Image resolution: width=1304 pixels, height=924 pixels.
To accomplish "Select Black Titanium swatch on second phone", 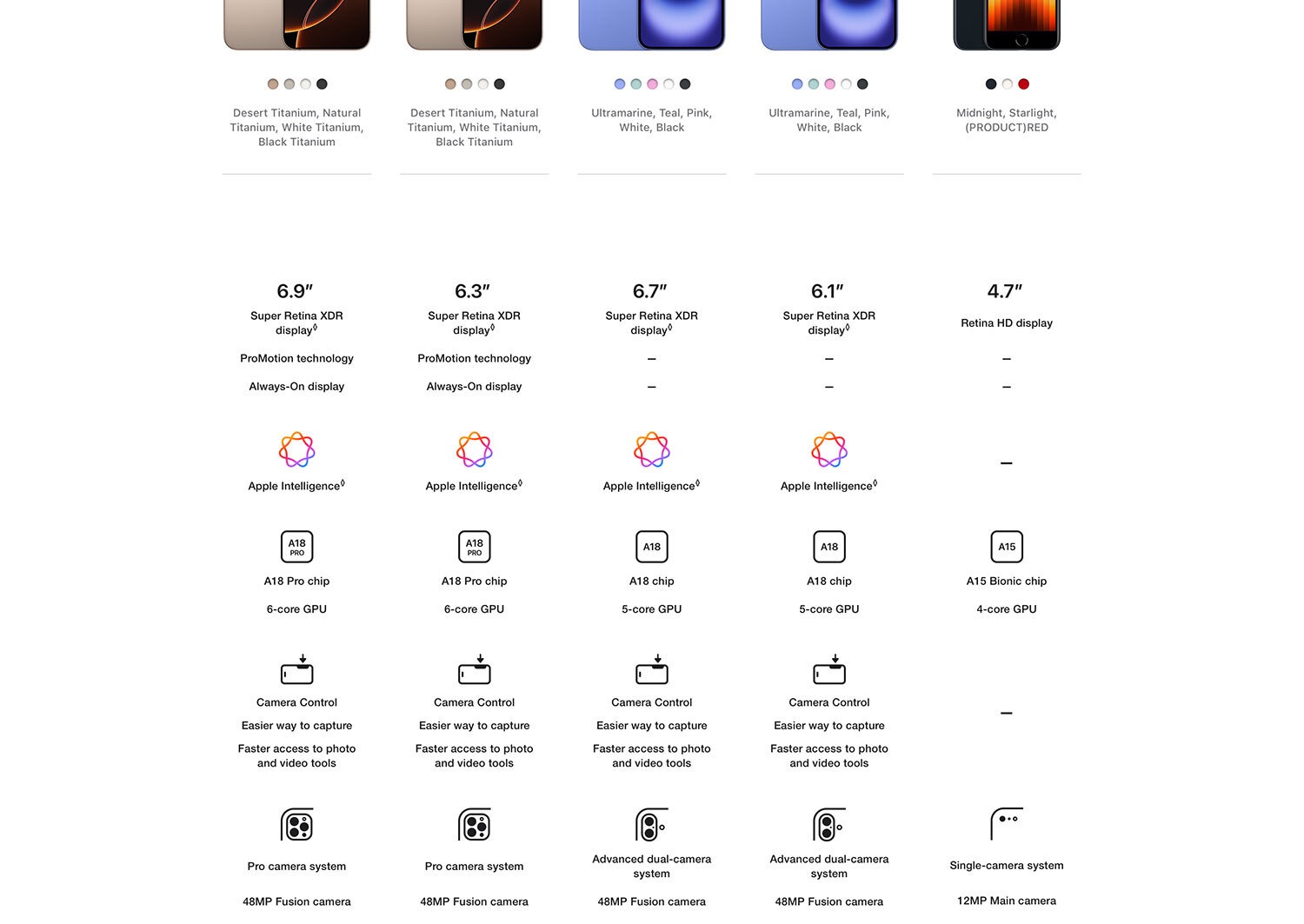I will (499, 84).
